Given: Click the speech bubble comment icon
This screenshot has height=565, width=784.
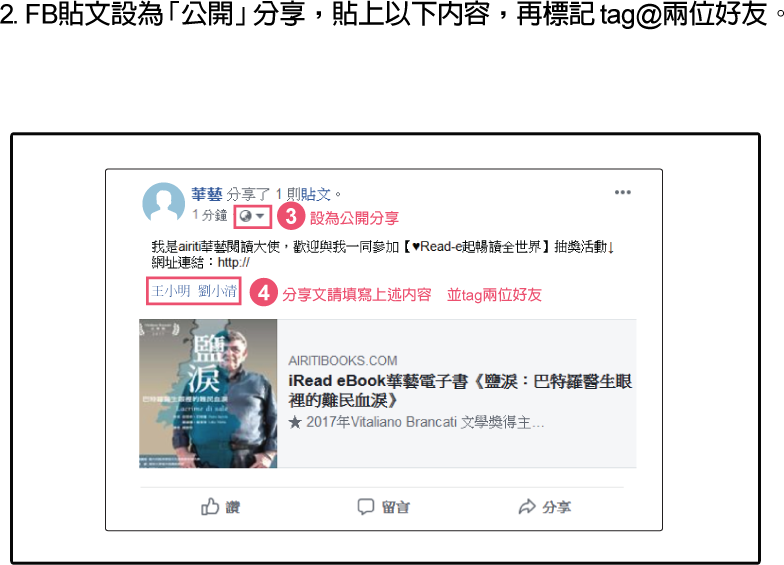Looking at the screenshot, I should [x=366, y=506].
